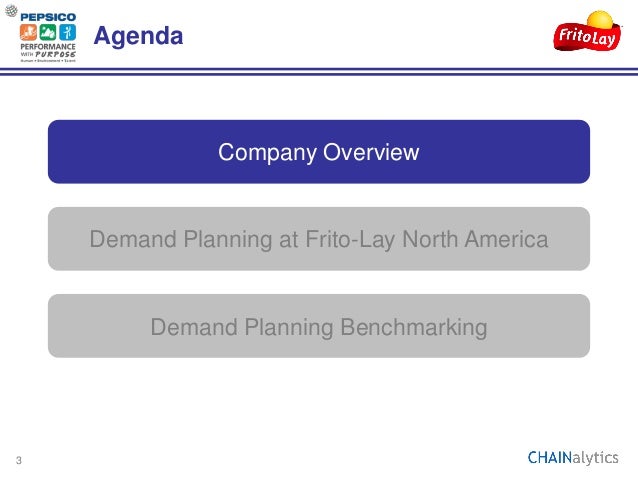The width and height of the screenshot is (638, 479).
Task: Open the CHAINalytics logo
Action: coord(573,458)
